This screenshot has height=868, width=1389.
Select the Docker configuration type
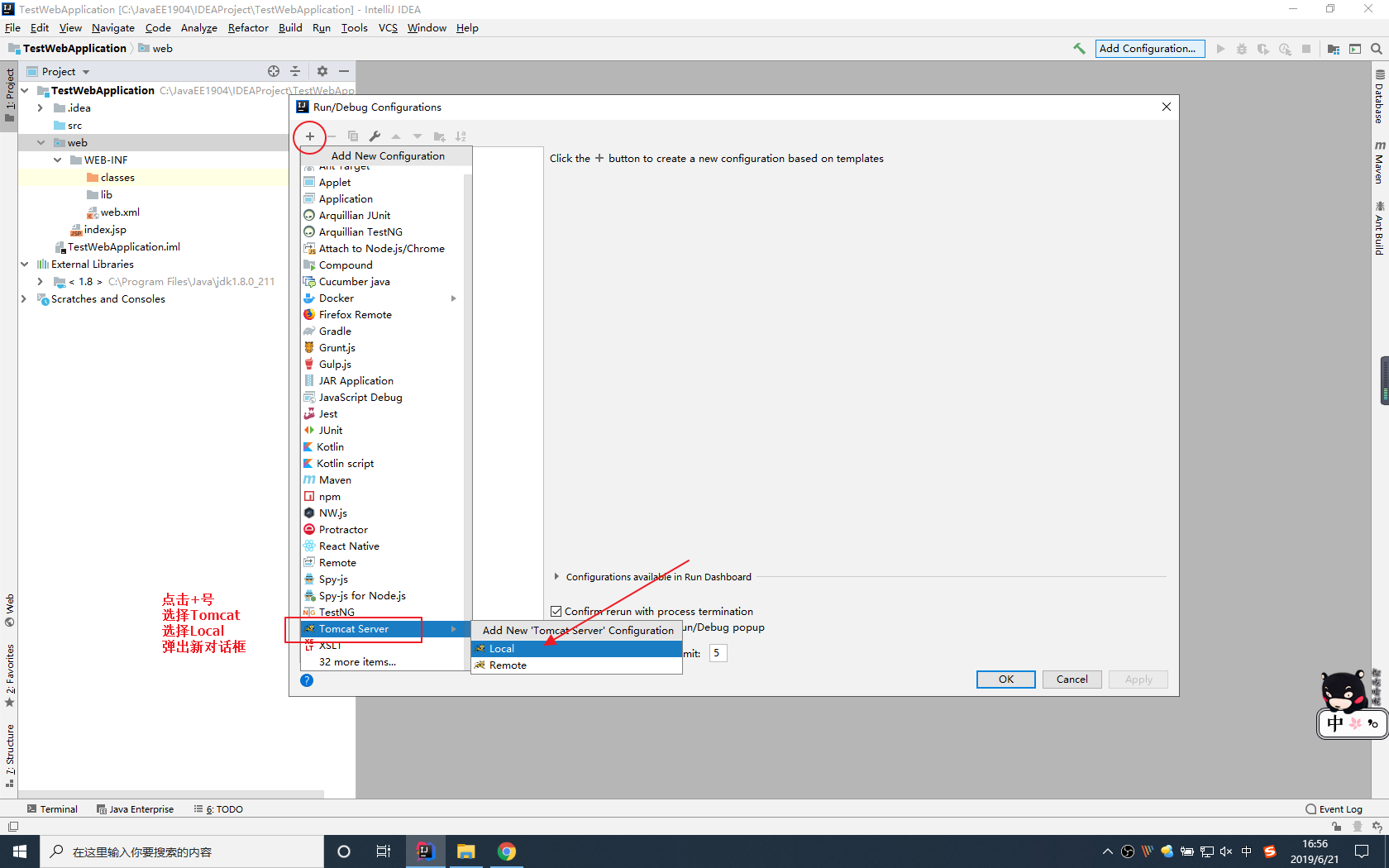tap(380, 298)
